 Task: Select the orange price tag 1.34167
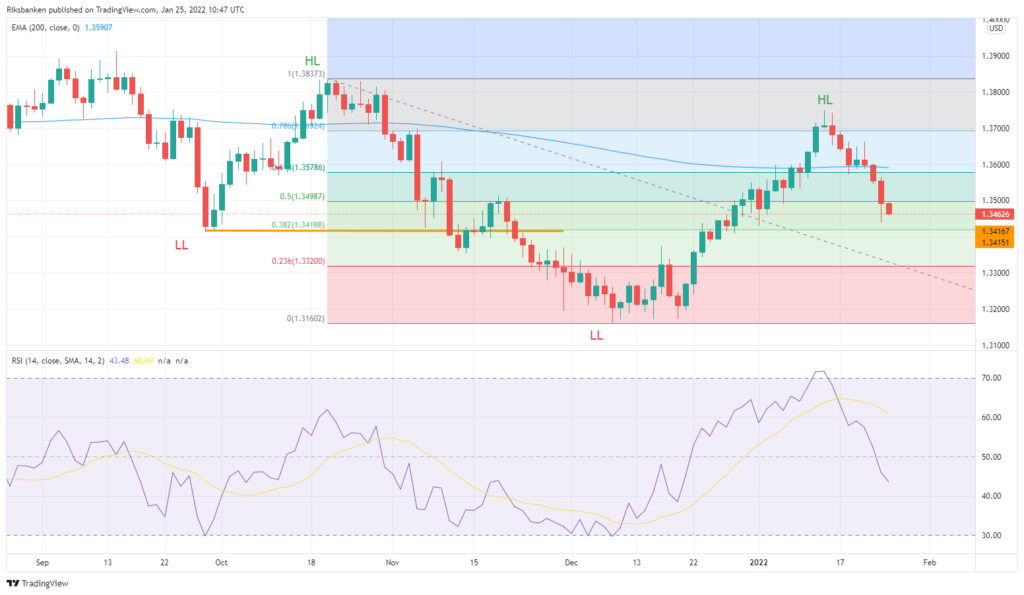995,231
